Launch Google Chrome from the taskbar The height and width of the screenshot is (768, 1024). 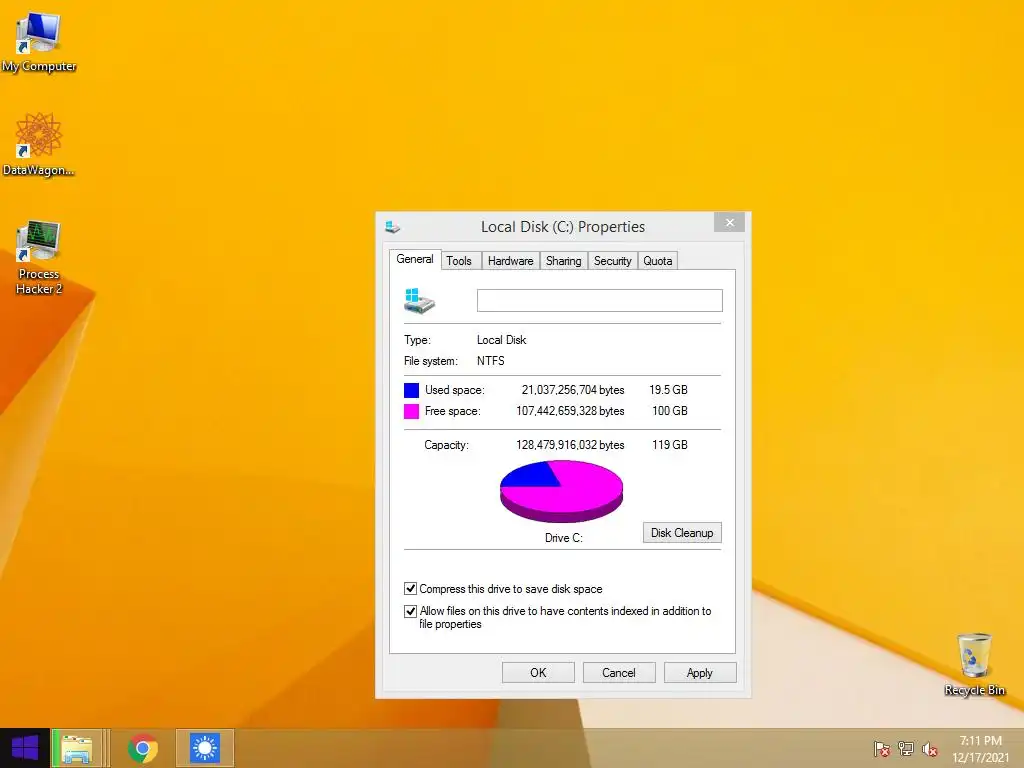coord(143,748)
